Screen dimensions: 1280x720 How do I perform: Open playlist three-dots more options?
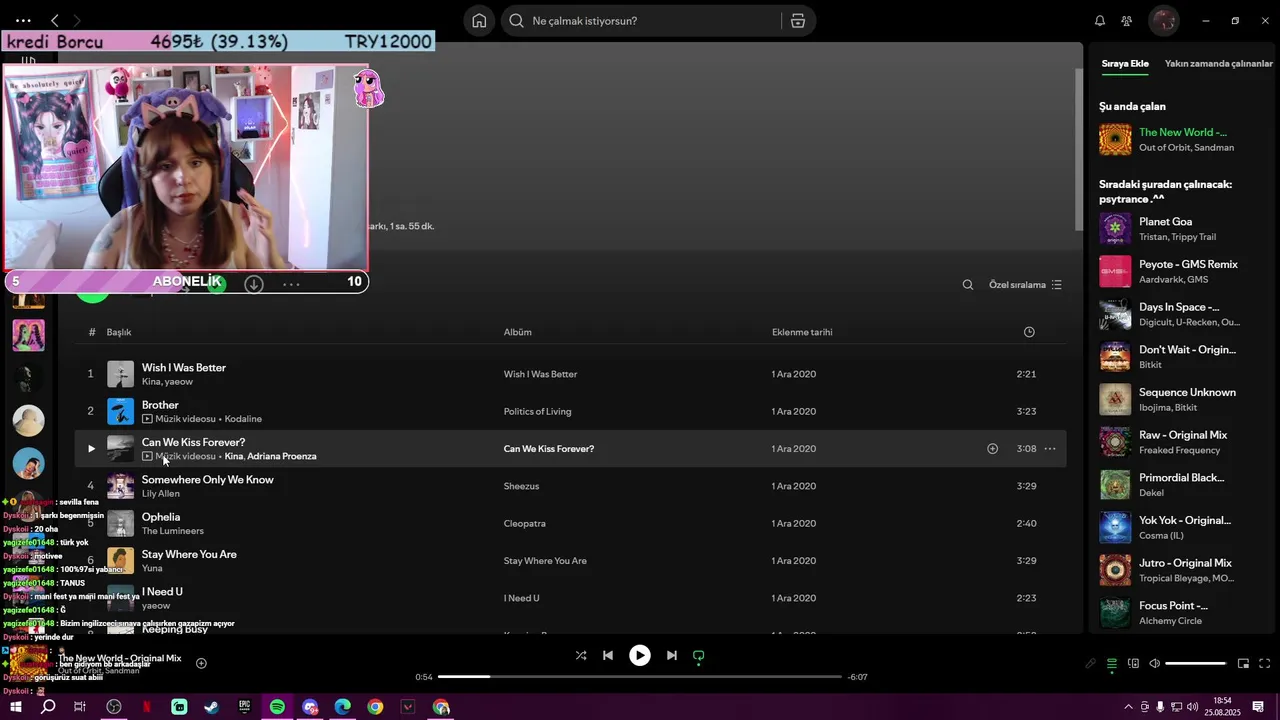coord(291,284)
